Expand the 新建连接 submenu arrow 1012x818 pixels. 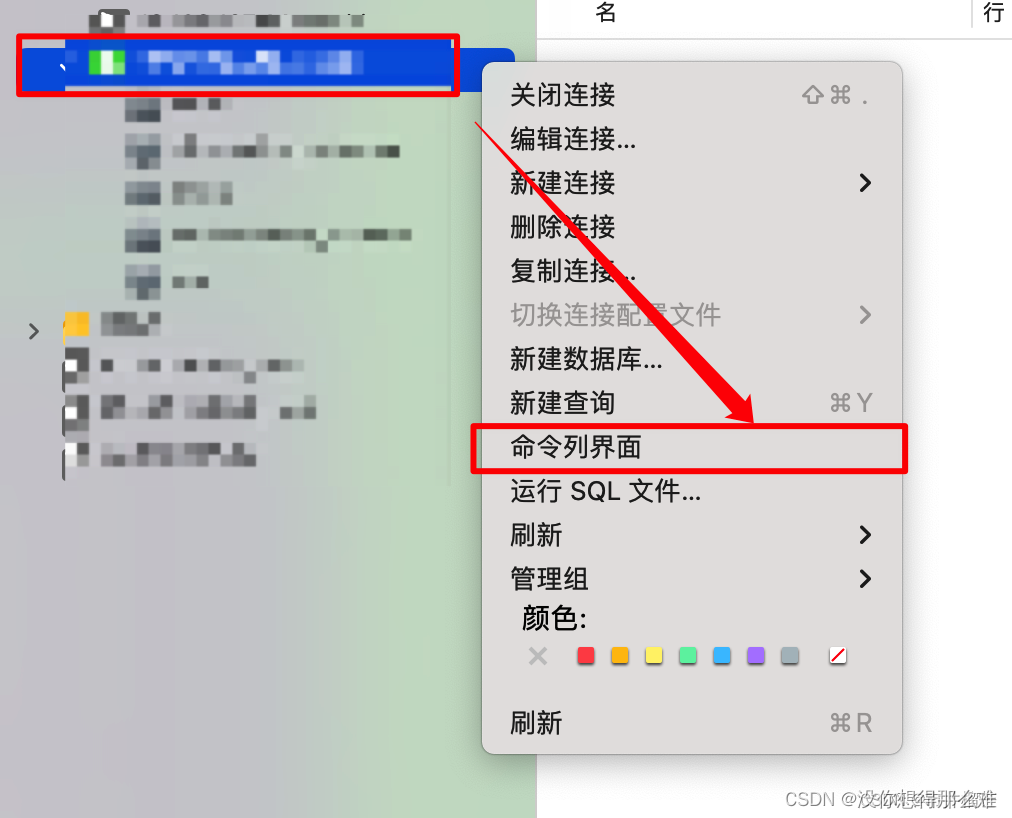pyautogui.click(x=865, y=183)
